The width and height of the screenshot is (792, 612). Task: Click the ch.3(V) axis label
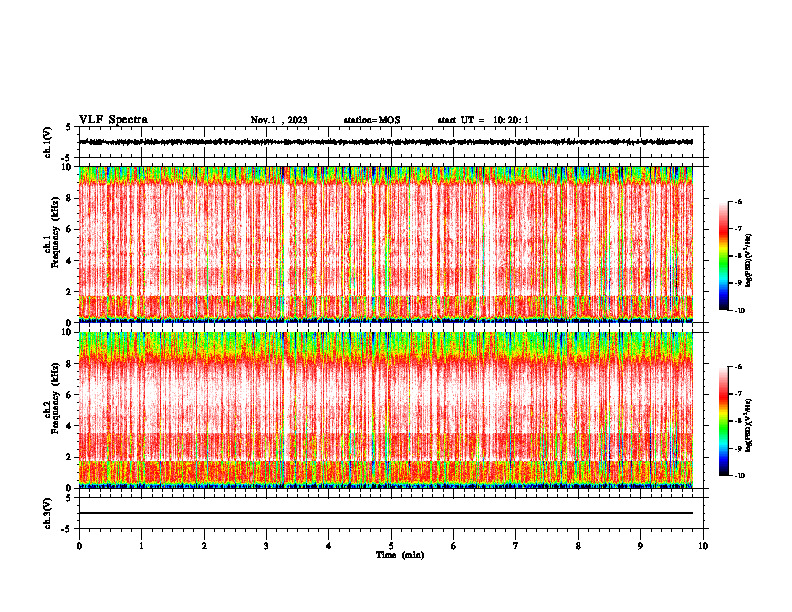(48, 513)
